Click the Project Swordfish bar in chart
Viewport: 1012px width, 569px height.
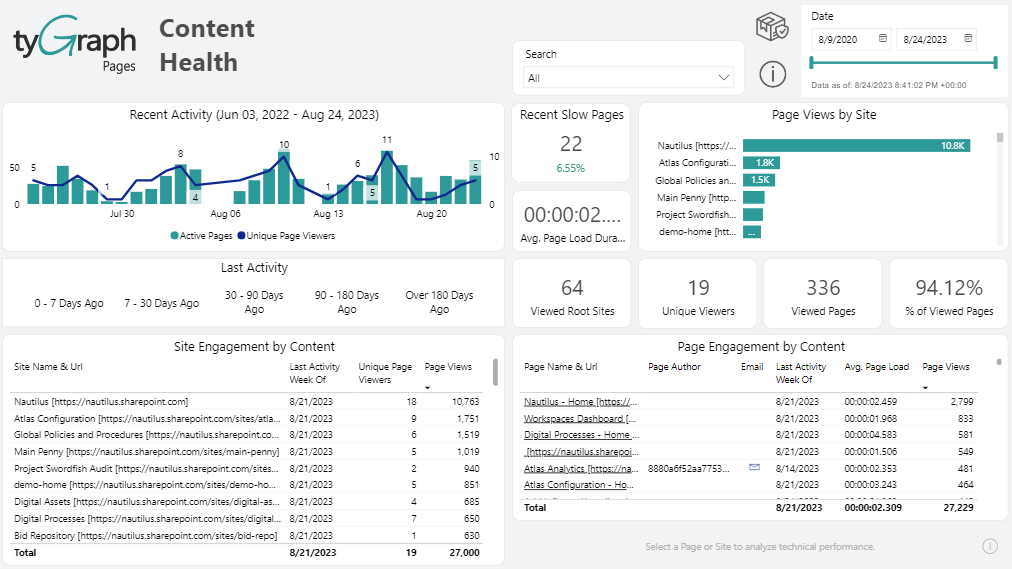(x=753, y=214)
